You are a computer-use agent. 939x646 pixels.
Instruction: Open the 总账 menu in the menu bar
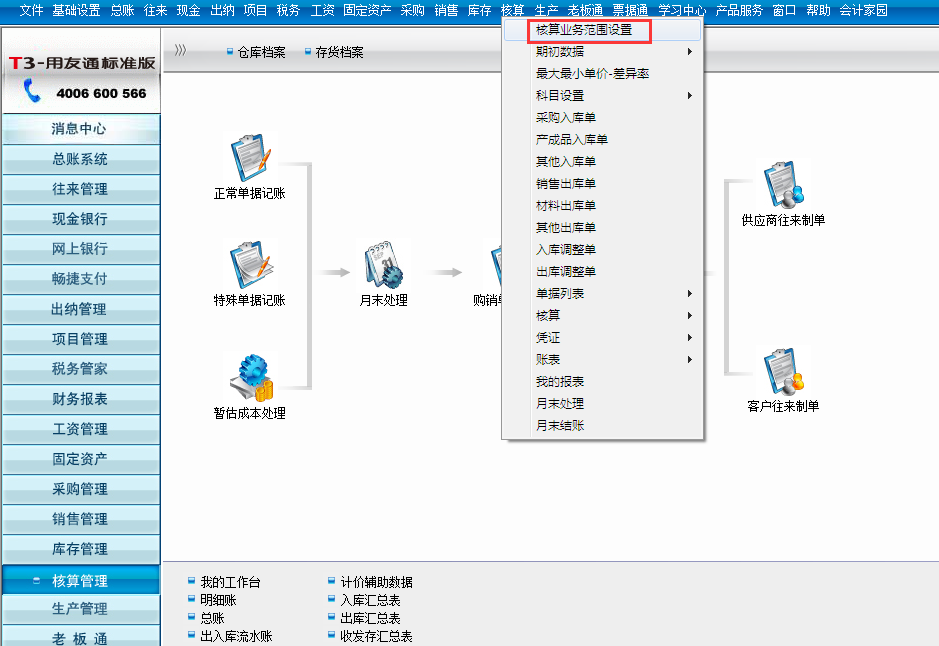point(122,10)
